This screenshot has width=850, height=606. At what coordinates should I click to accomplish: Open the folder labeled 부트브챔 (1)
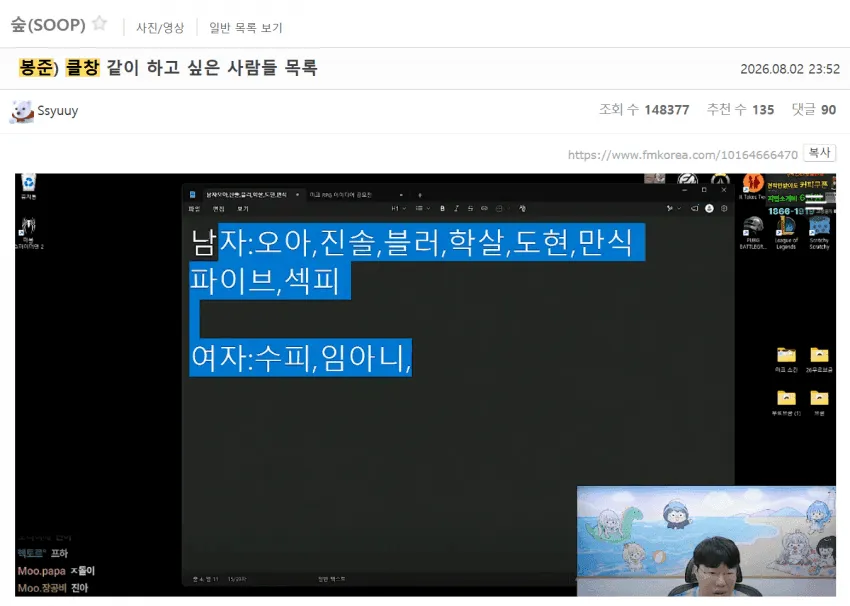pyautogui.click(x=786, y=403)
